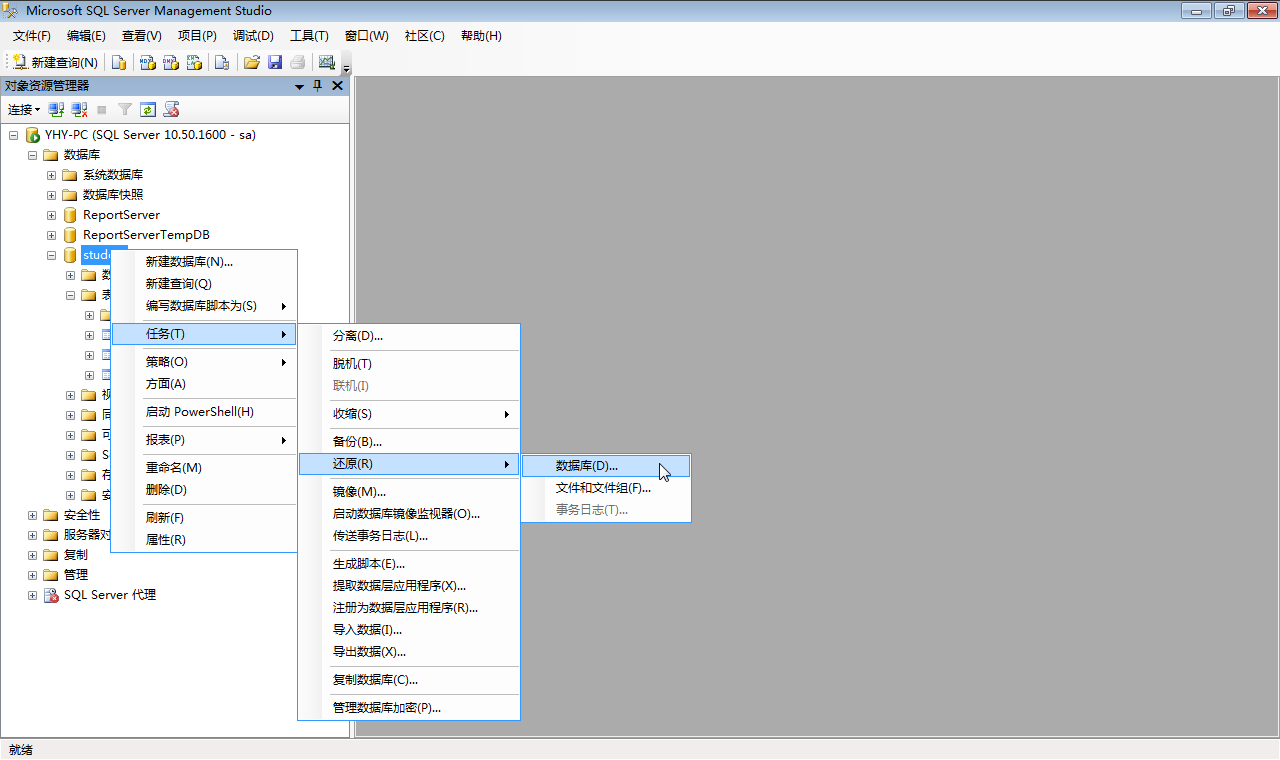The height and width of the screenshot is (760, 1280).
Task: Open the 项目(P) menu
Action: tap(197, 36)
